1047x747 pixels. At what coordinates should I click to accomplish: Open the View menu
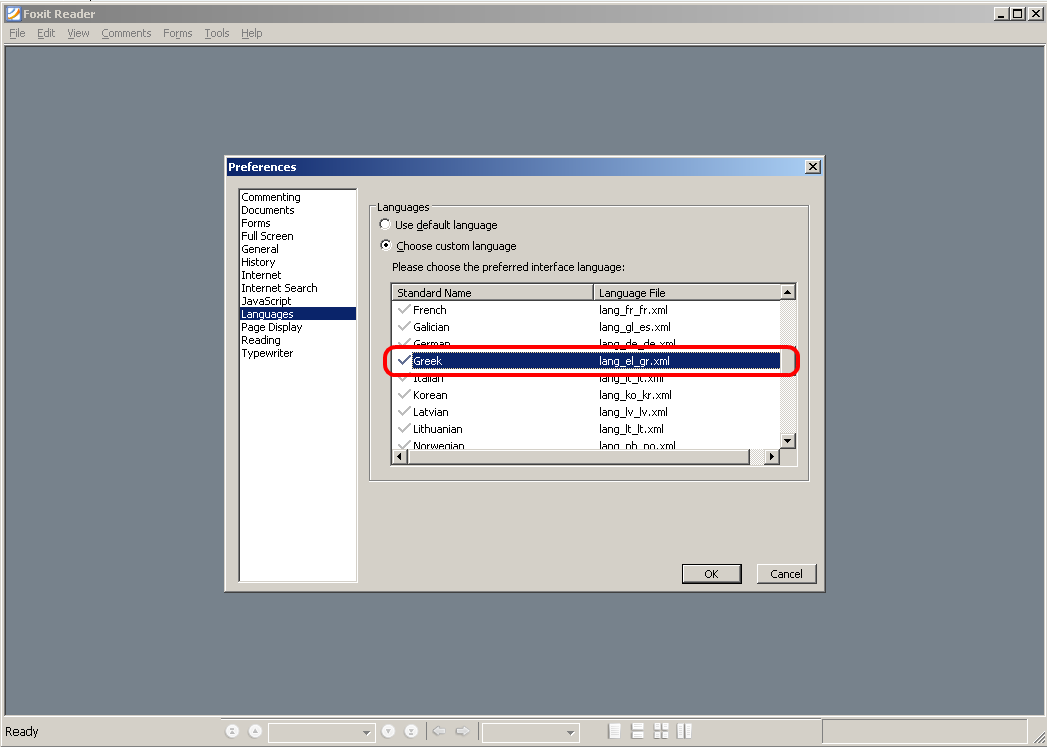78,33
